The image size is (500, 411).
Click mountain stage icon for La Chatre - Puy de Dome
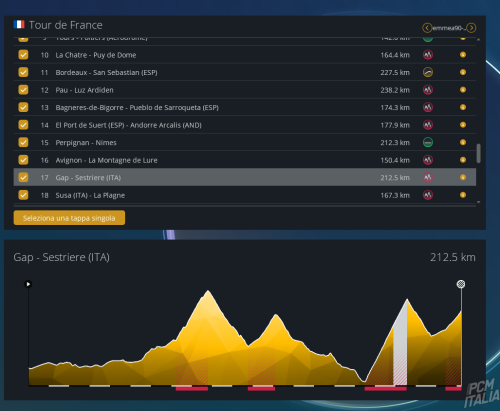[428, 55]
